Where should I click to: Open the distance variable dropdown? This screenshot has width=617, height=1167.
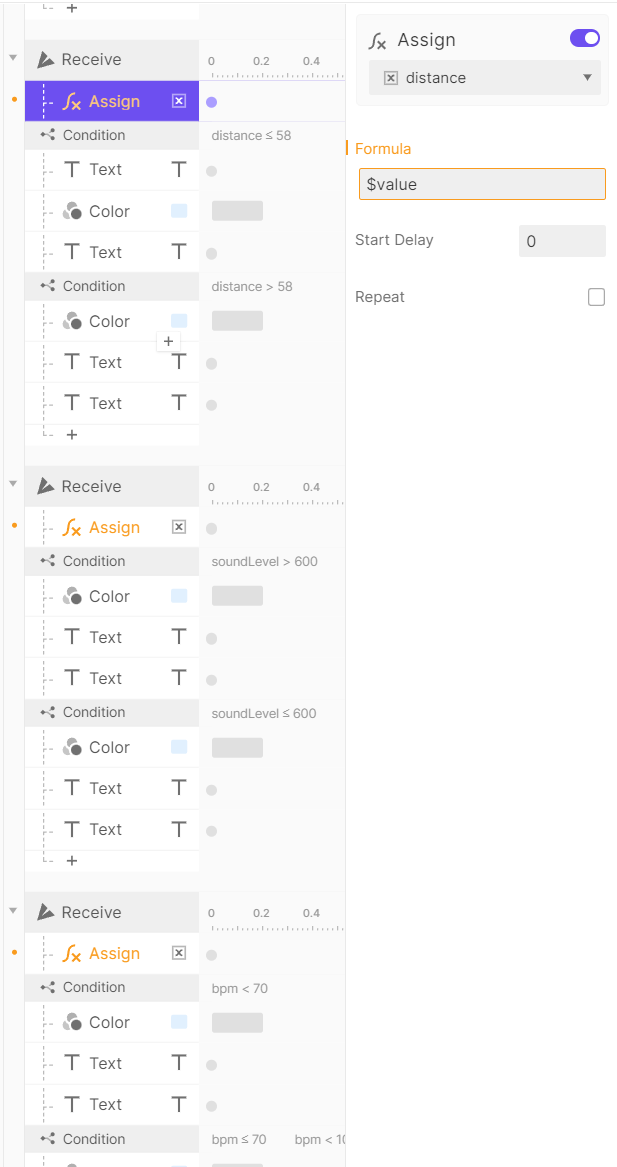(485, 78)
